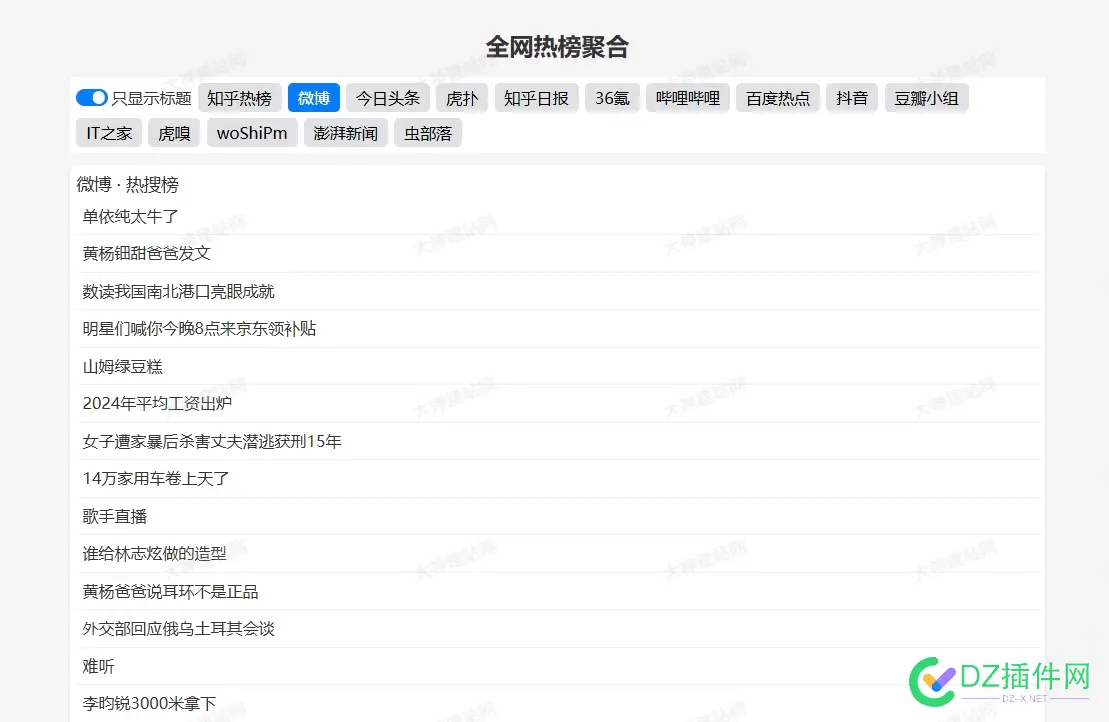
Task: Open the IT之家 tab
Action: [x=110, y=133]
